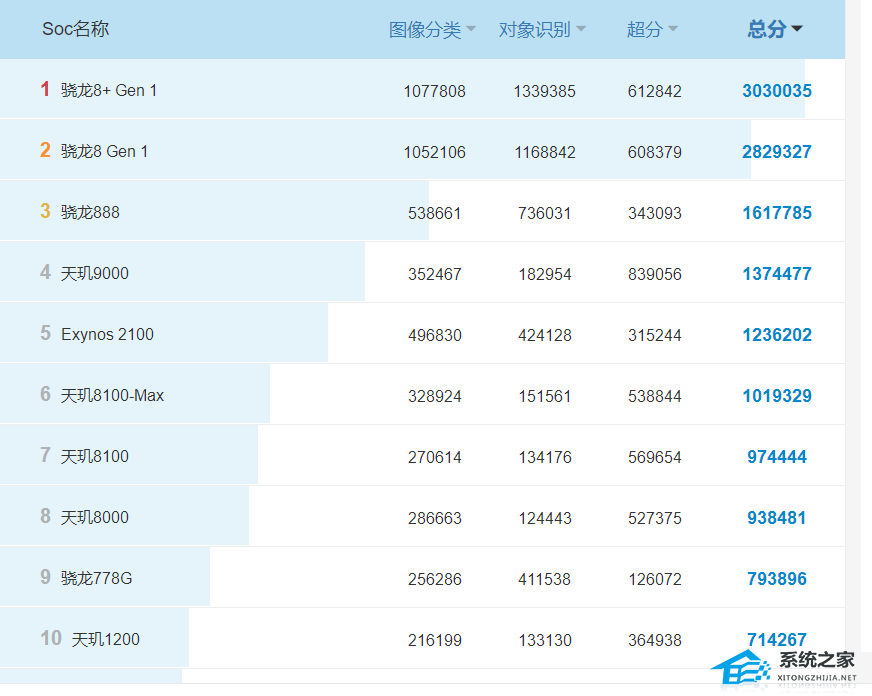
Task: Click total score 714267
Action: (777, 640)
